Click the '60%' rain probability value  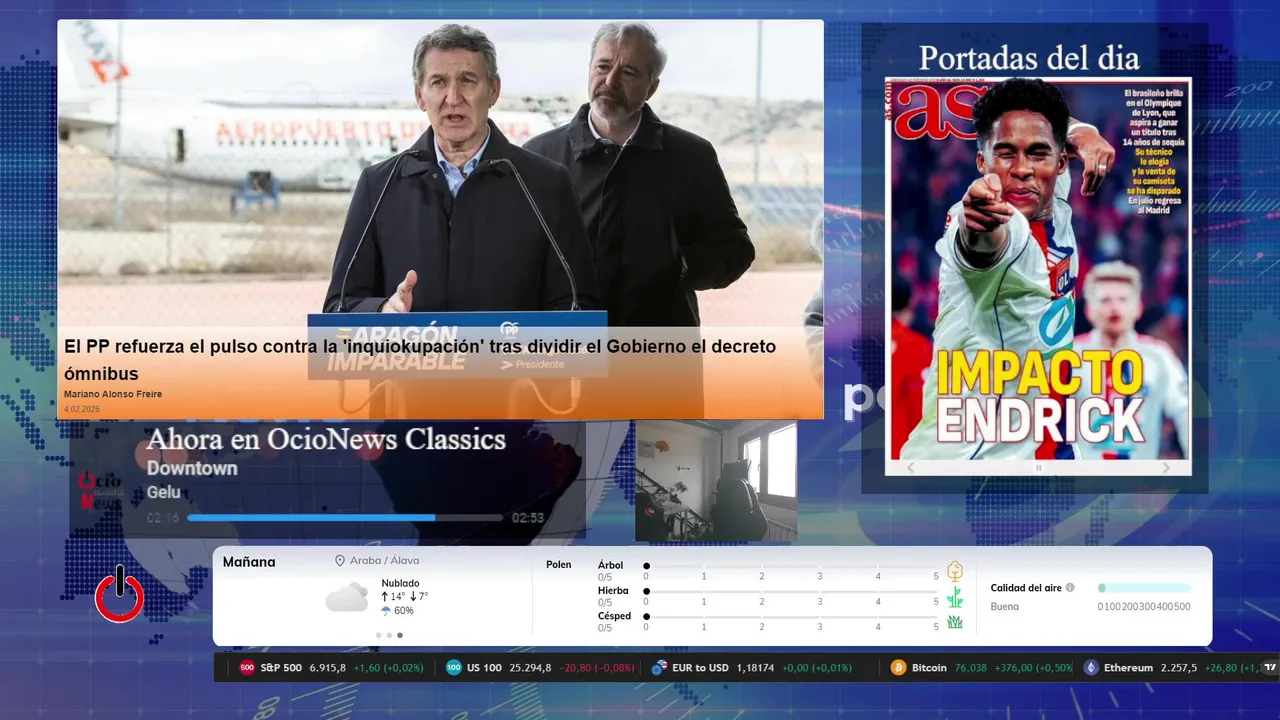[x=404, y=611]
